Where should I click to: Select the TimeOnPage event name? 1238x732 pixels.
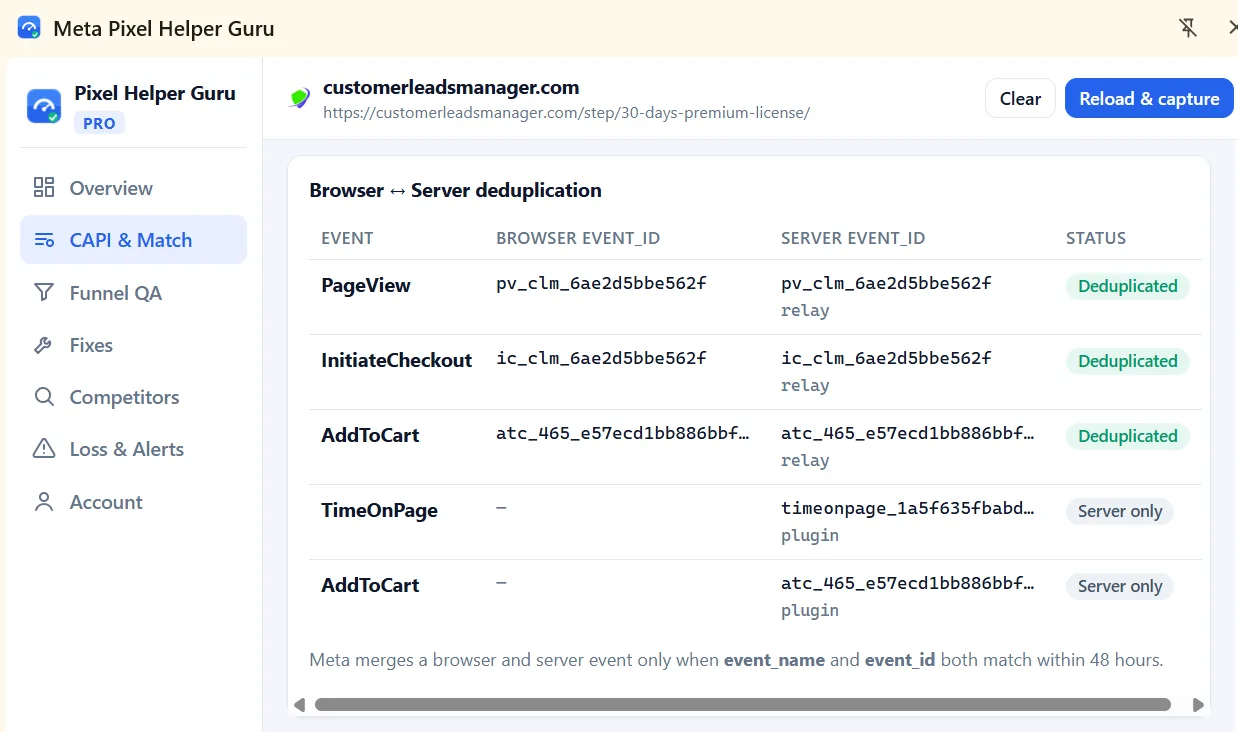(379, 510)
